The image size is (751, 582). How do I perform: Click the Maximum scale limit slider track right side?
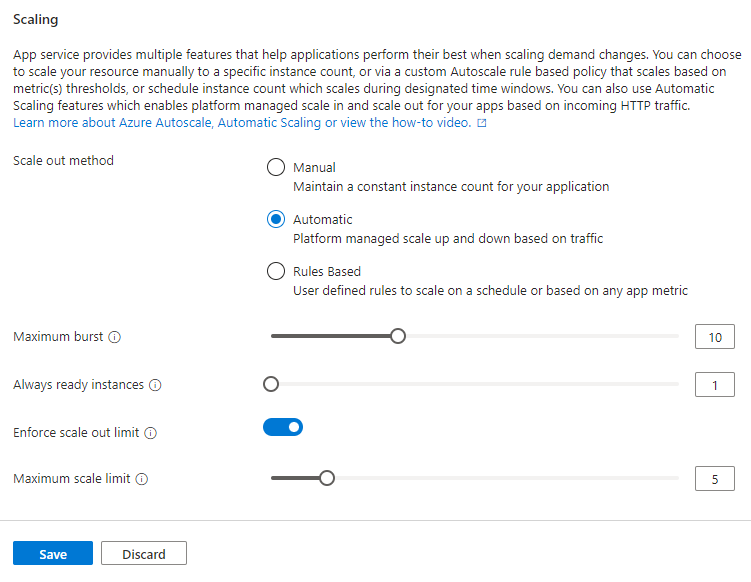coord(507,478)
